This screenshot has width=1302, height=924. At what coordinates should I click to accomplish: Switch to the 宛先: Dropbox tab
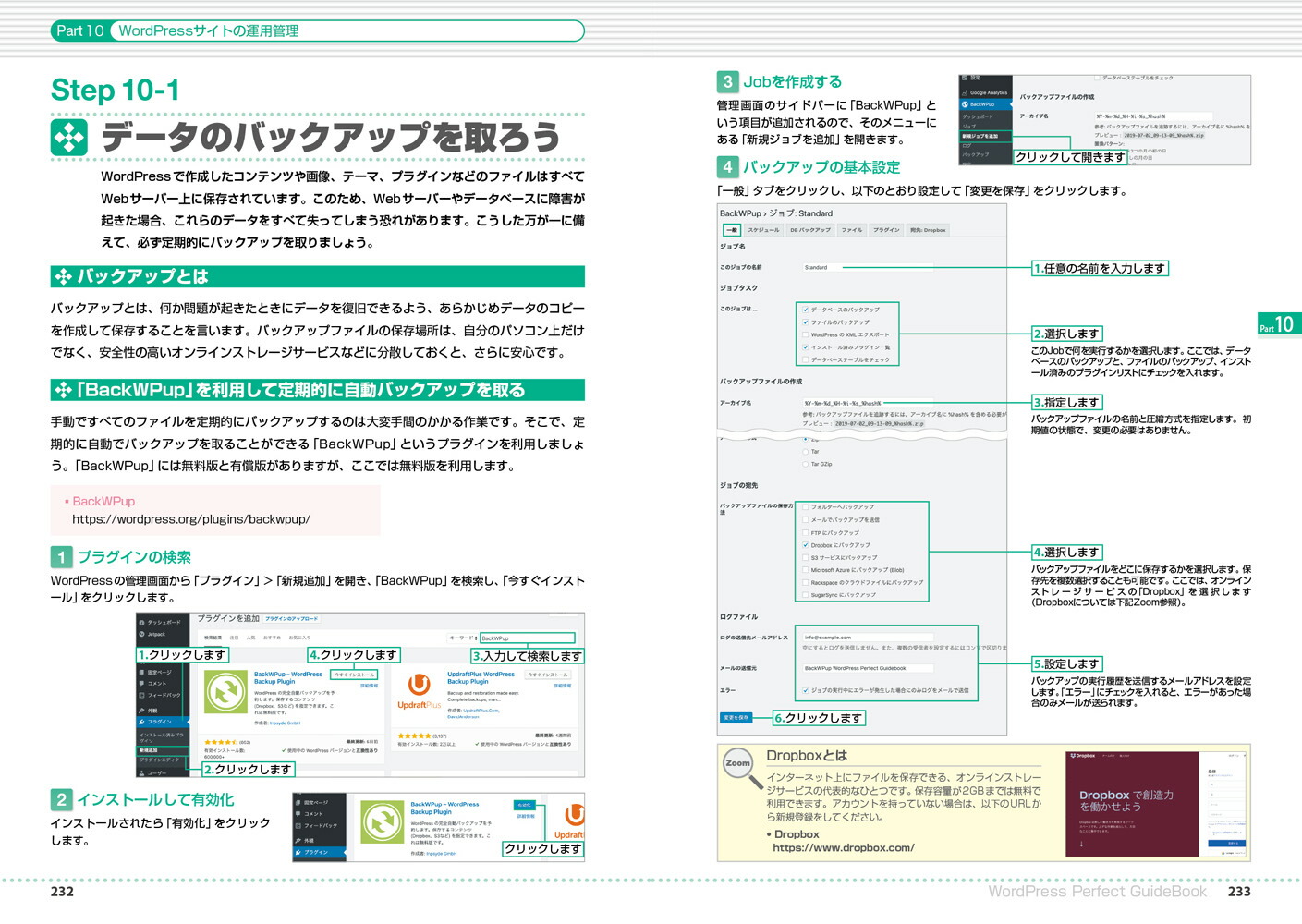pos(928,230)
